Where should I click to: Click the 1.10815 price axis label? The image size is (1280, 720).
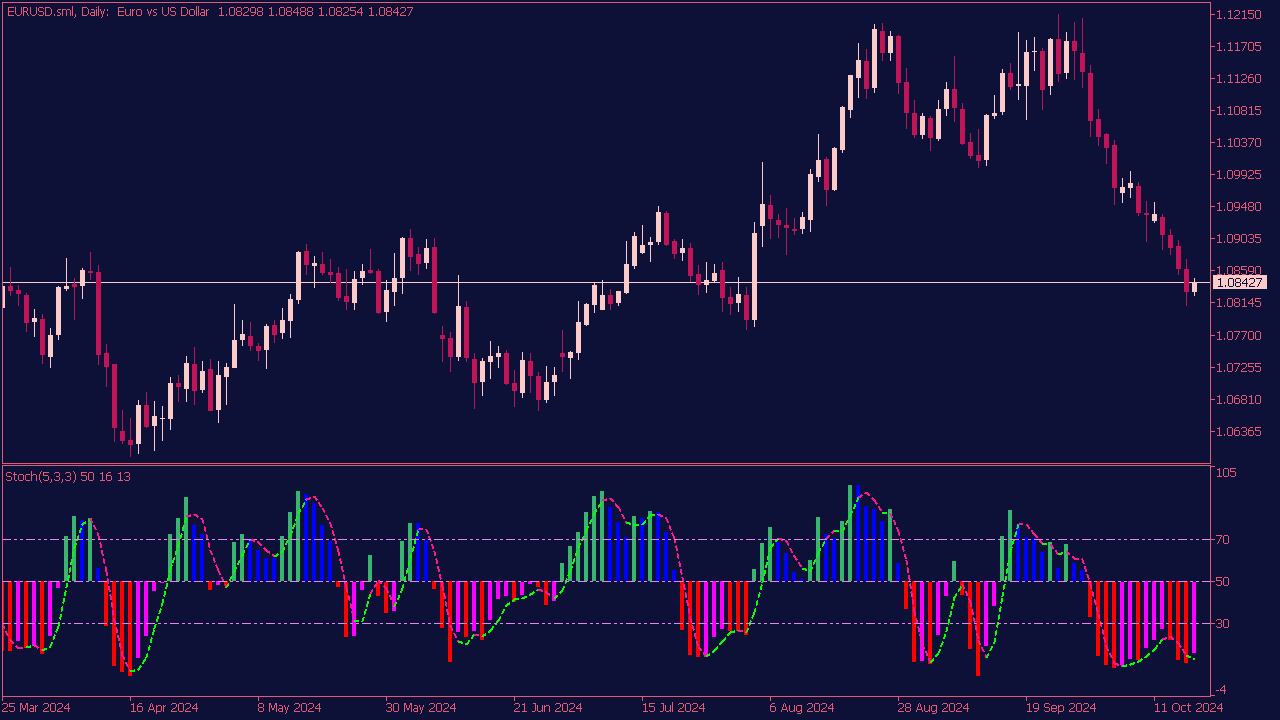[1240, 110]
